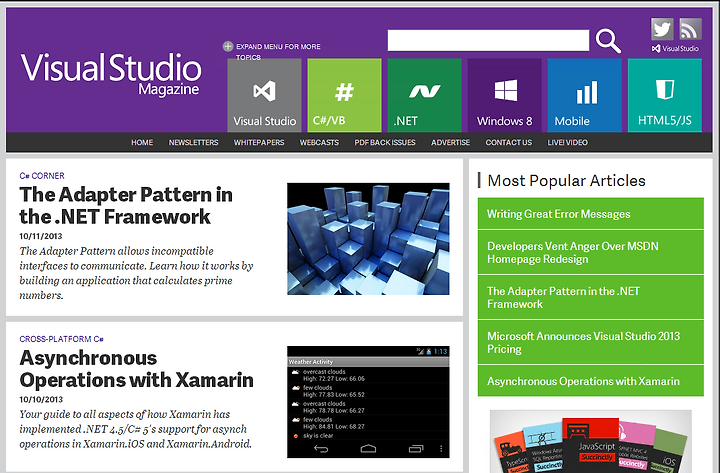
Task: Go to HOME in navigation bar
Action: [x=142, y=142]
